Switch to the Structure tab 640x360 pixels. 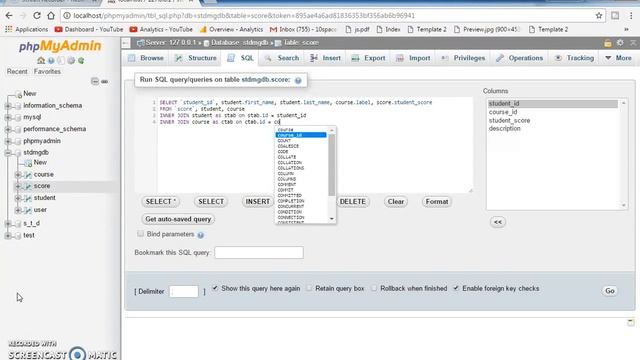[x=196, y=58]
